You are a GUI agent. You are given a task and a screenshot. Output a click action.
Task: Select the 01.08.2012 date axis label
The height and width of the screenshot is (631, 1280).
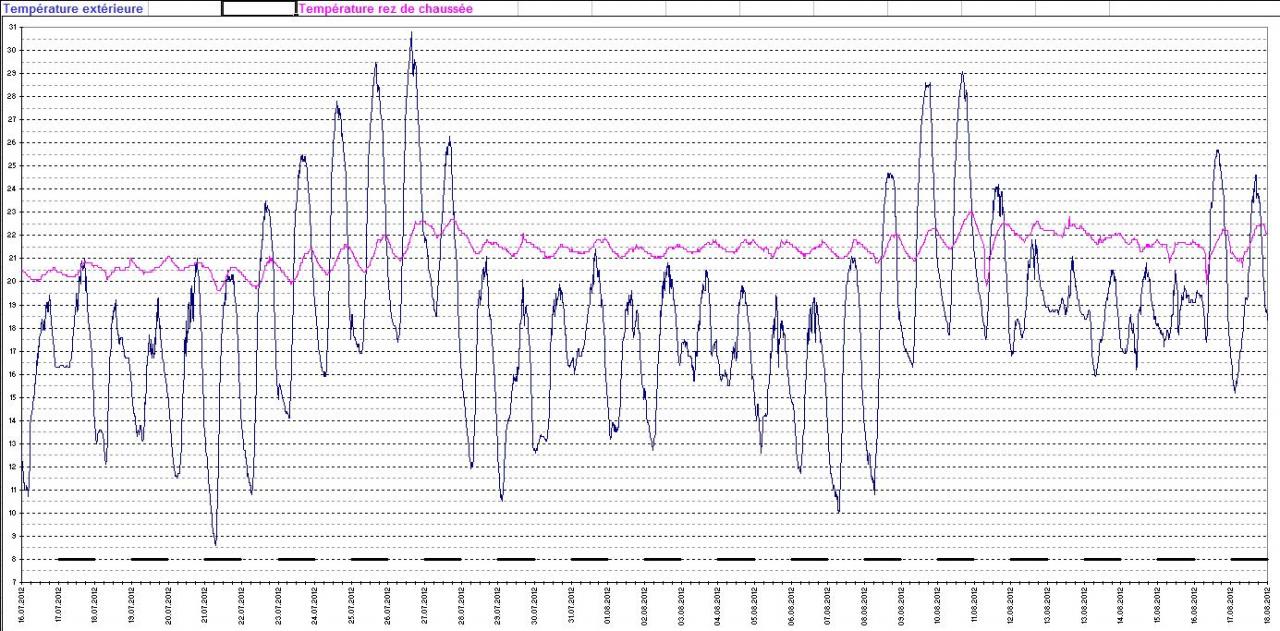pos(608,607)
